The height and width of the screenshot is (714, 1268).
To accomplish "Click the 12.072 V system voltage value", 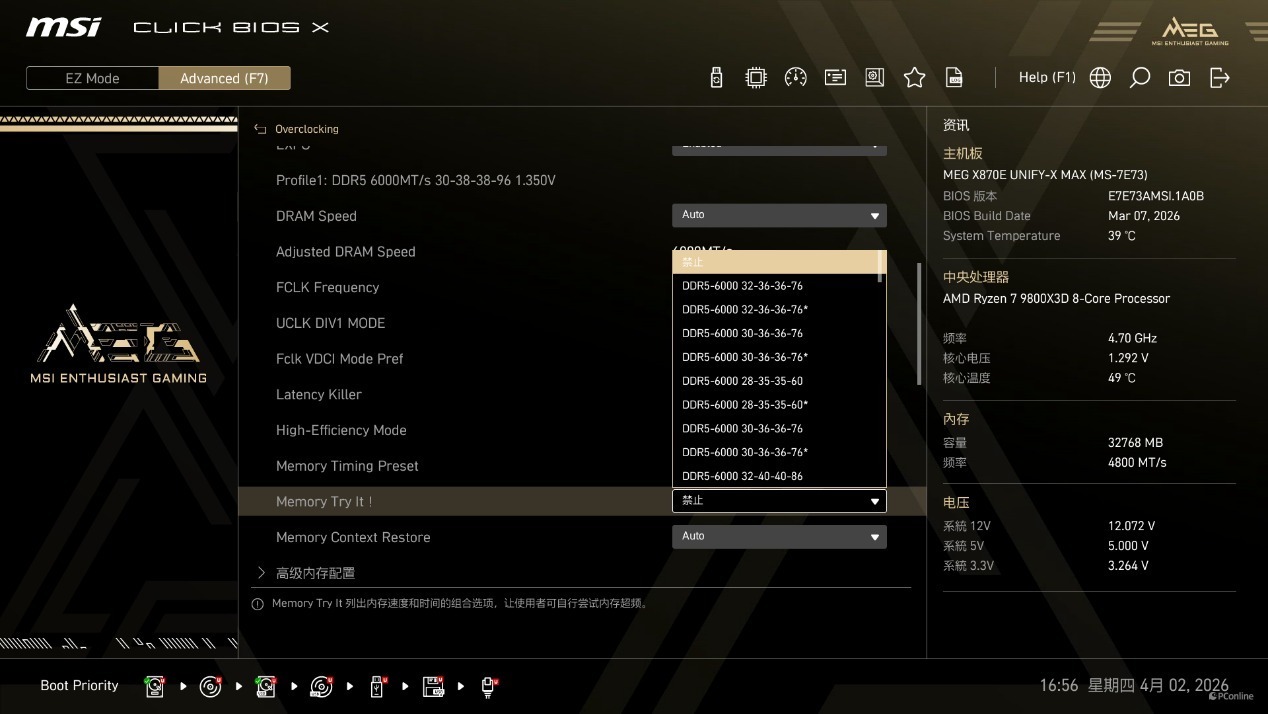I will pyautogui.click(x=1131, y=525).
